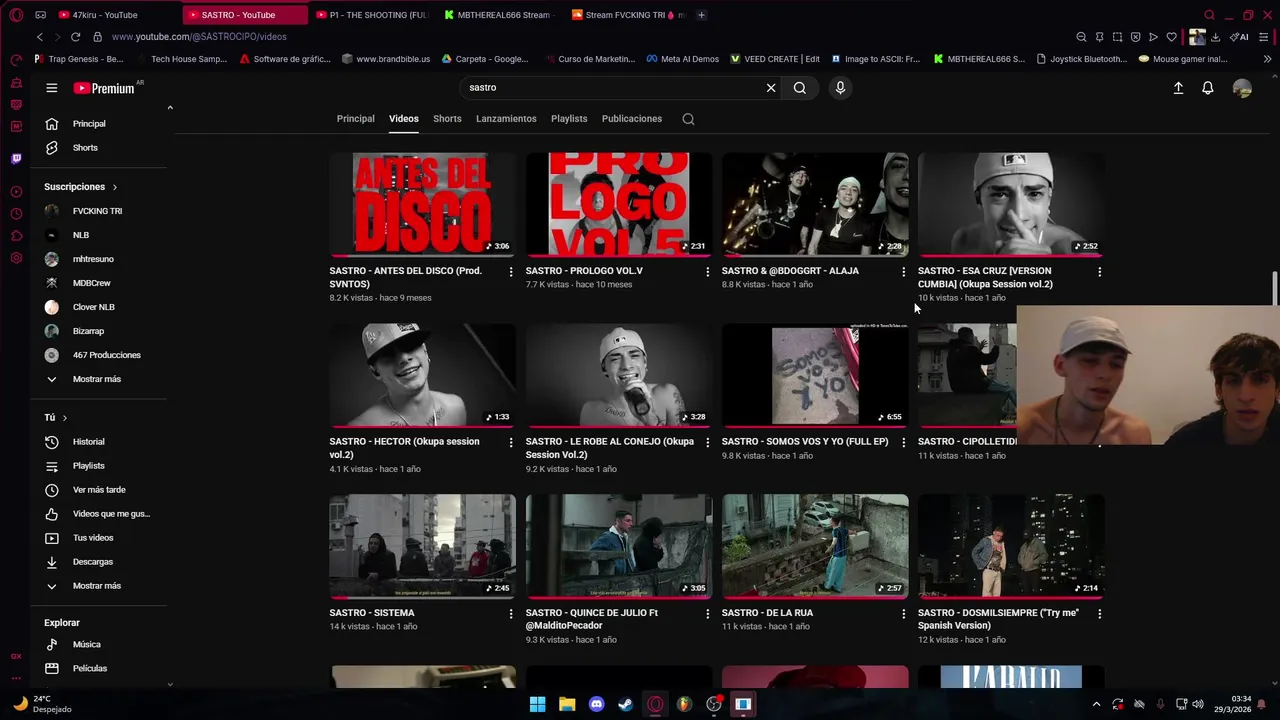
Task: Open a new browser tab with plus
Action: [x=701, y=15]
